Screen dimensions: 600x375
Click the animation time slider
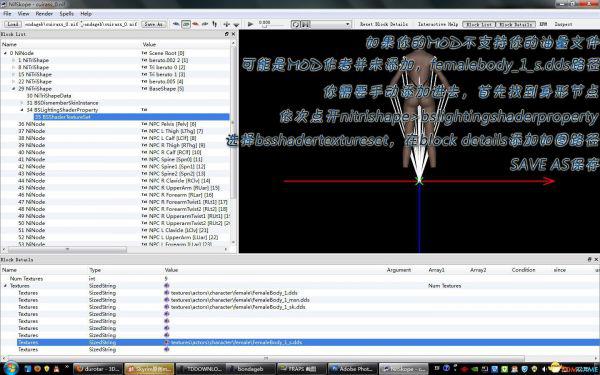point(274,25)
